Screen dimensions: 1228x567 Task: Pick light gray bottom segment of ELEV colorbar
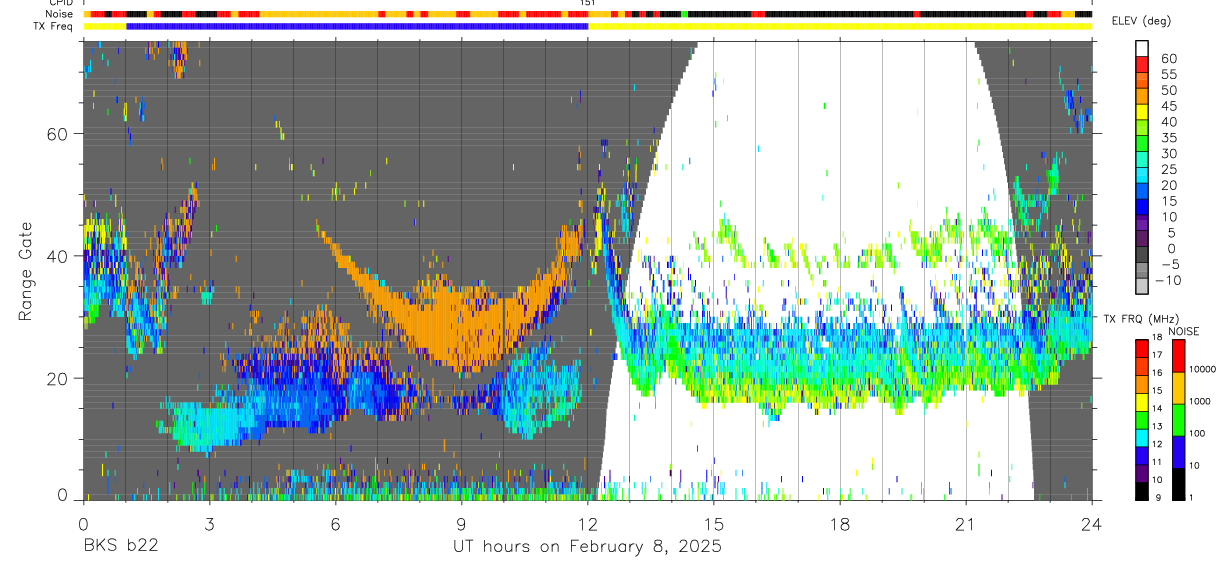(1143, 286)
